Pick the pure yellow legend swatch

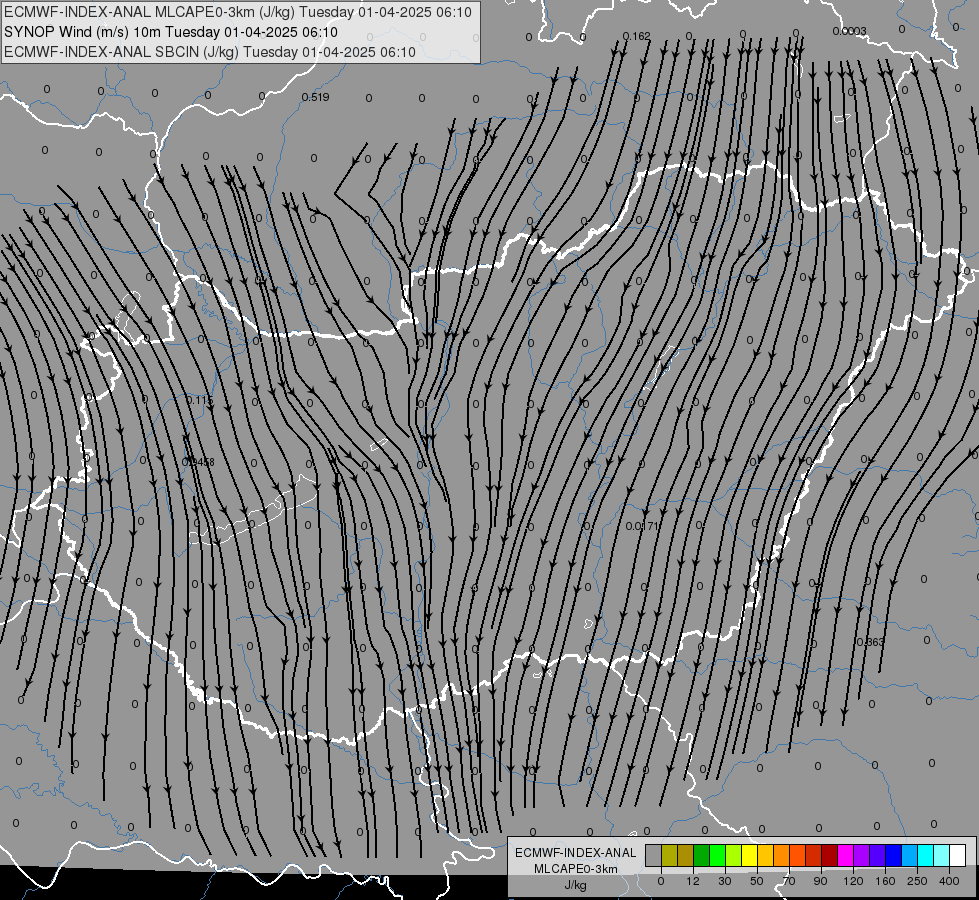point(750,855)
